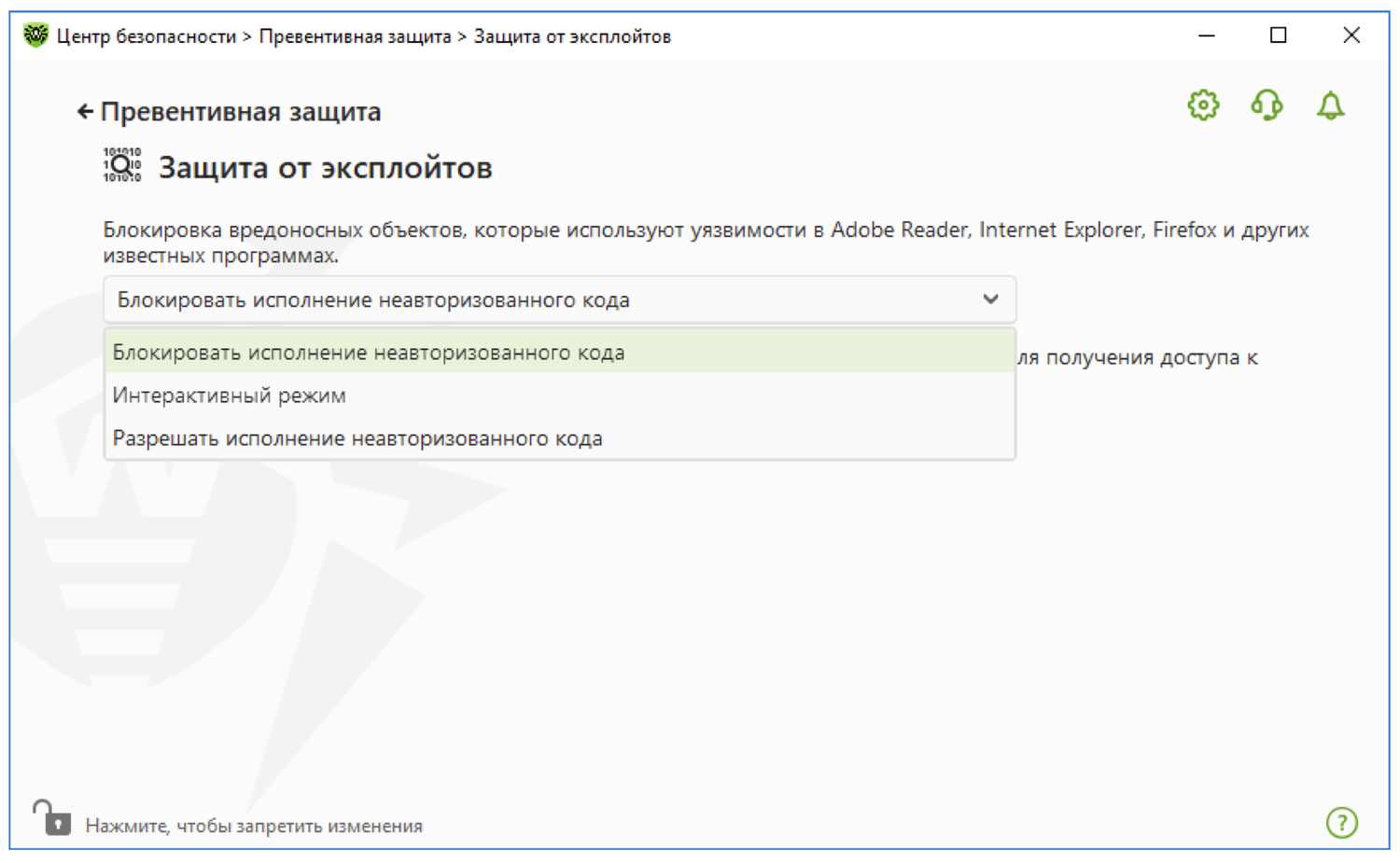Go back via the Превентивная защита label
Screen dimensions: 1400x863
(241, 112)
